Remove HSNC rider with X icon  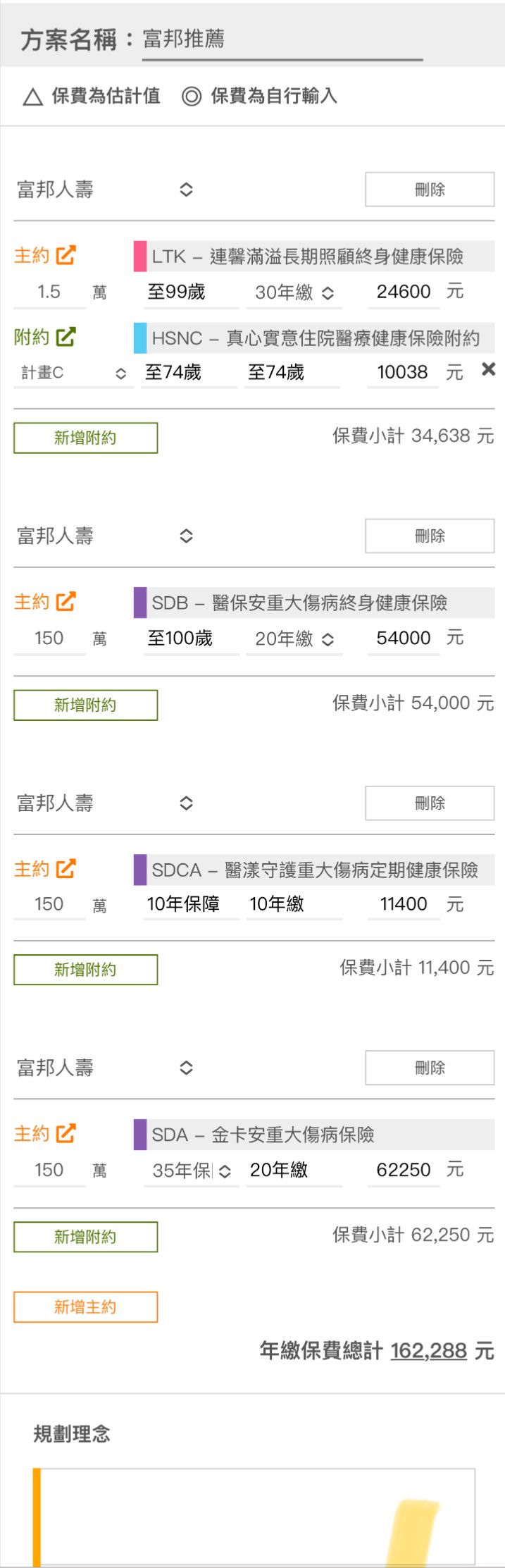(488, 369)
